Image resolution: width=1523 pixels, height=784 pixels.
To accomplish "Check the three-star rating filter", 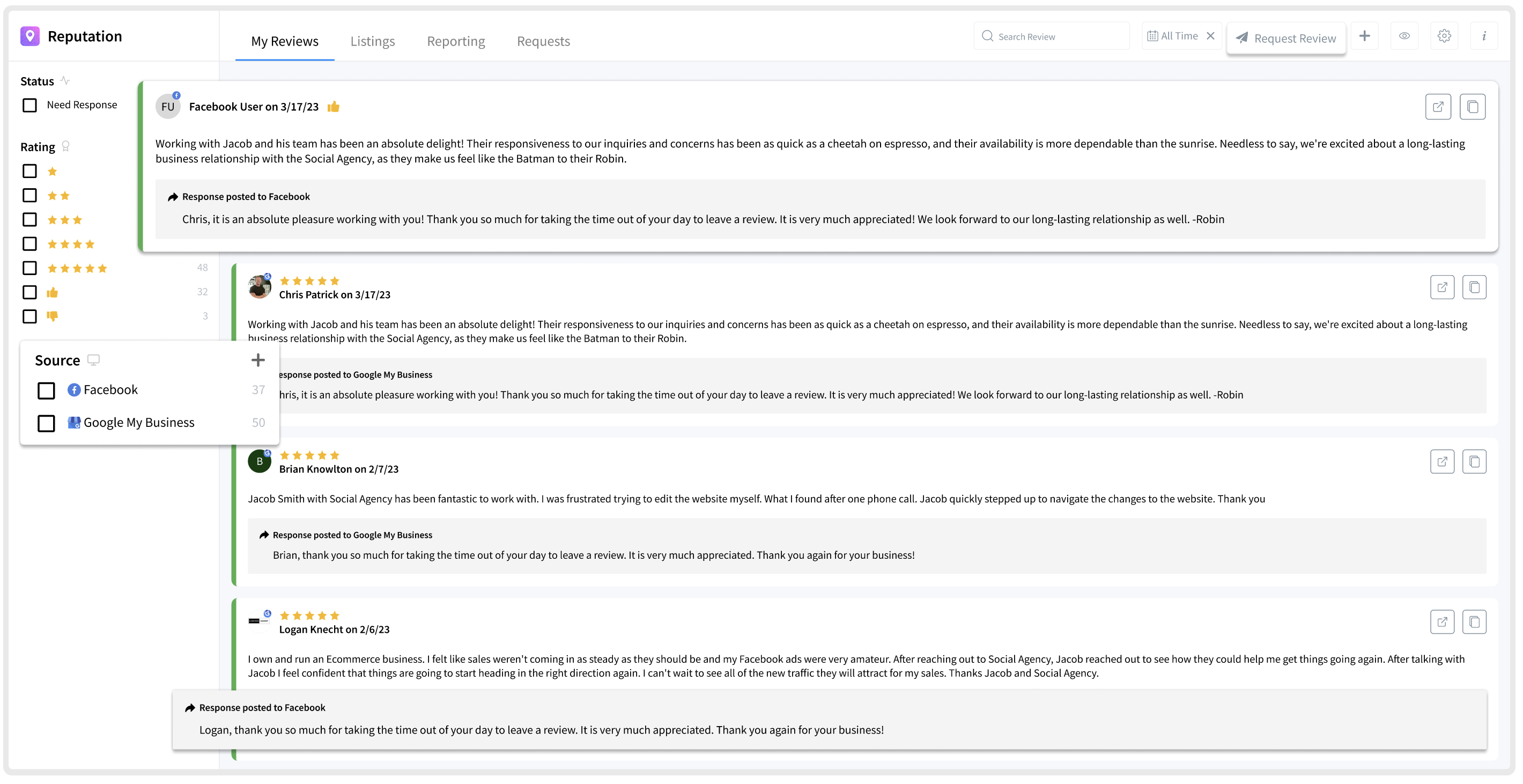I will 29,220.
